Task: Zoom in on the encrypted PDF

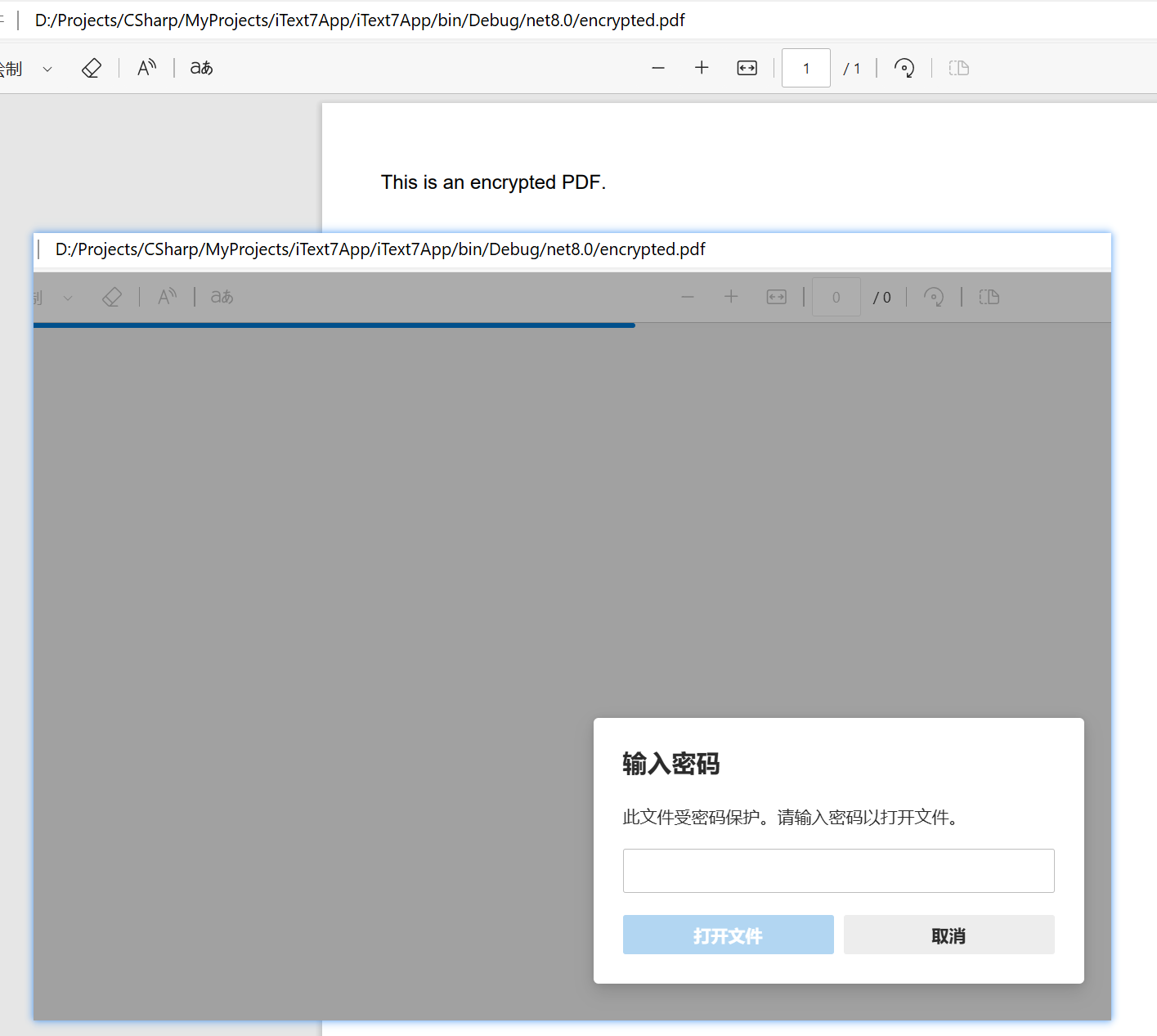Action: (702, 68)
